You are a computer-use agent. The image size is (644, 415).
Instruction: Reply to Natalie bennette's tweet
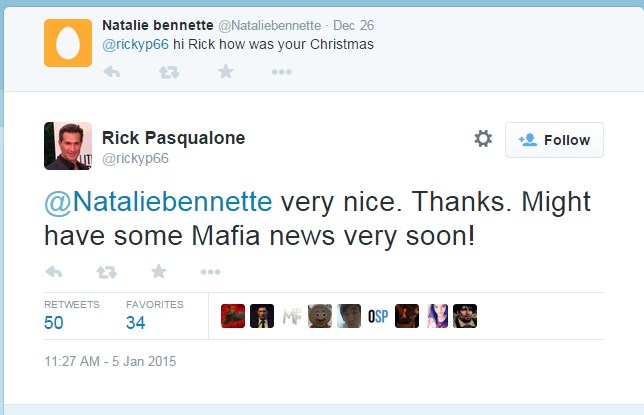111,72
